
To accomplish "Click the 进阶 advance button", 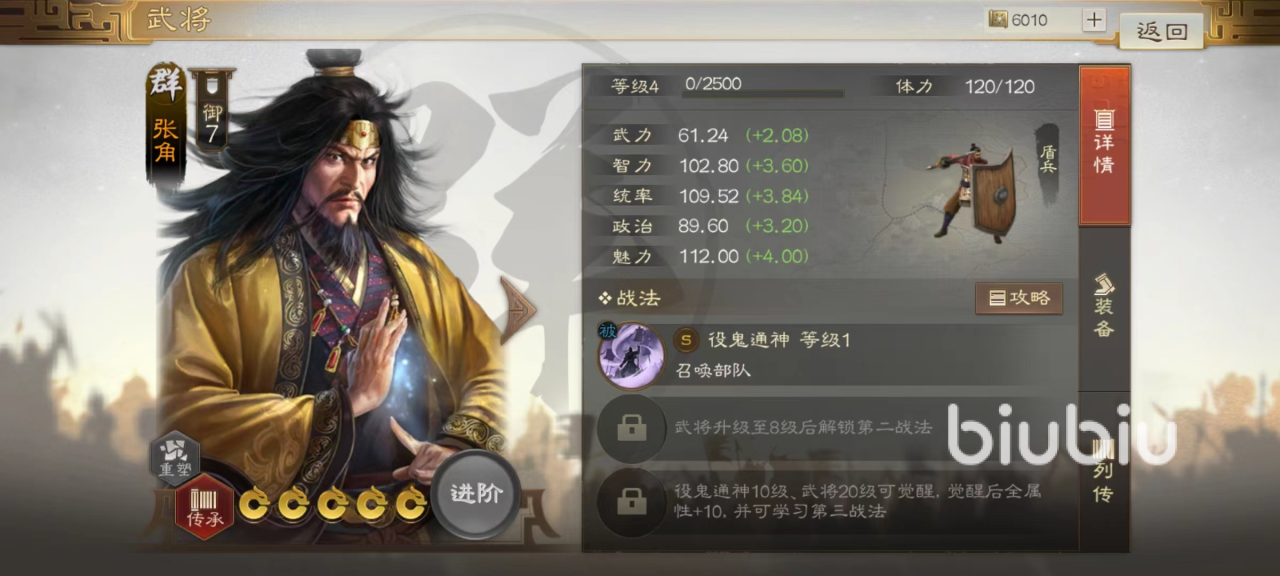I will (x=476, y=495).
